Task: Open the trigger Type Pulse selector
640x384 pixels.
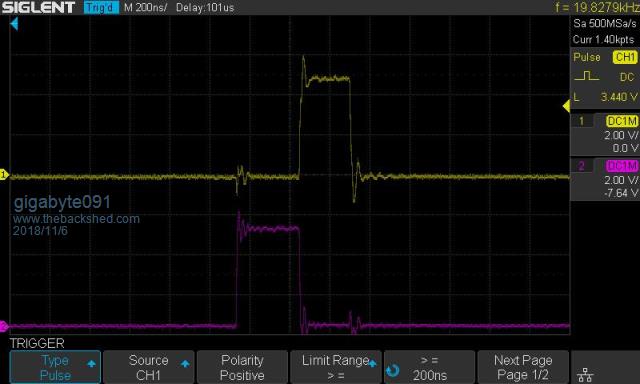Action: click(55, 367)
